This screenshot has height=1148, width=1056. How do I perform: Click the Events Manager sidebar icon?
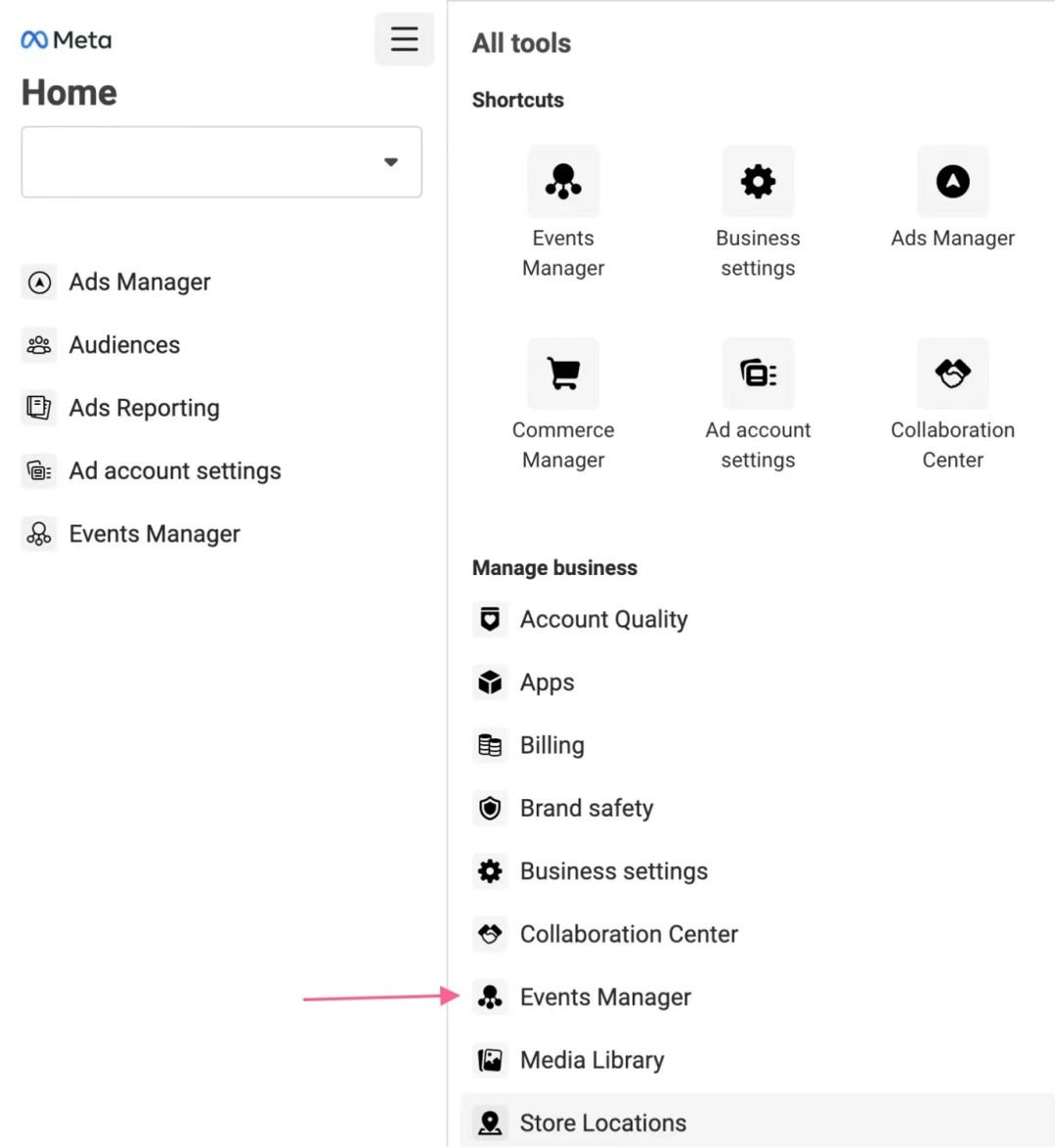point(39,534)
